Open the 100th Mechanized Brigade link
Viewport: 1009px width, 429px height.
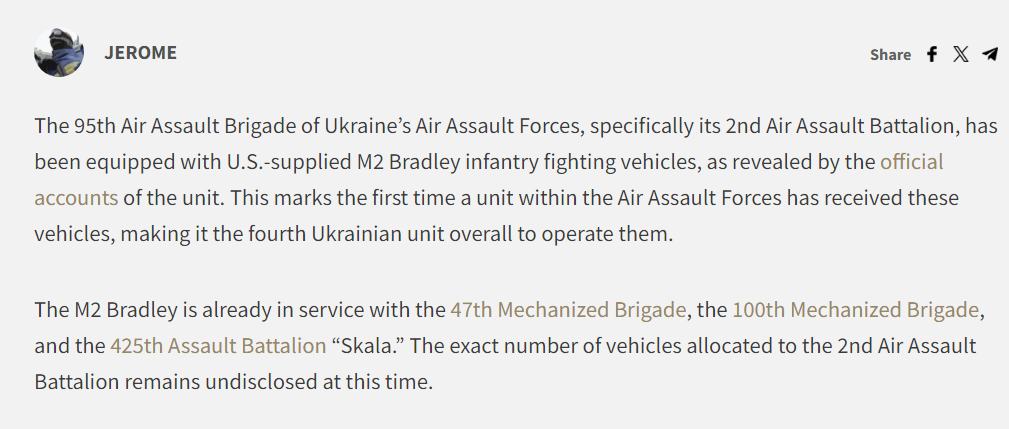pos(855,310)
